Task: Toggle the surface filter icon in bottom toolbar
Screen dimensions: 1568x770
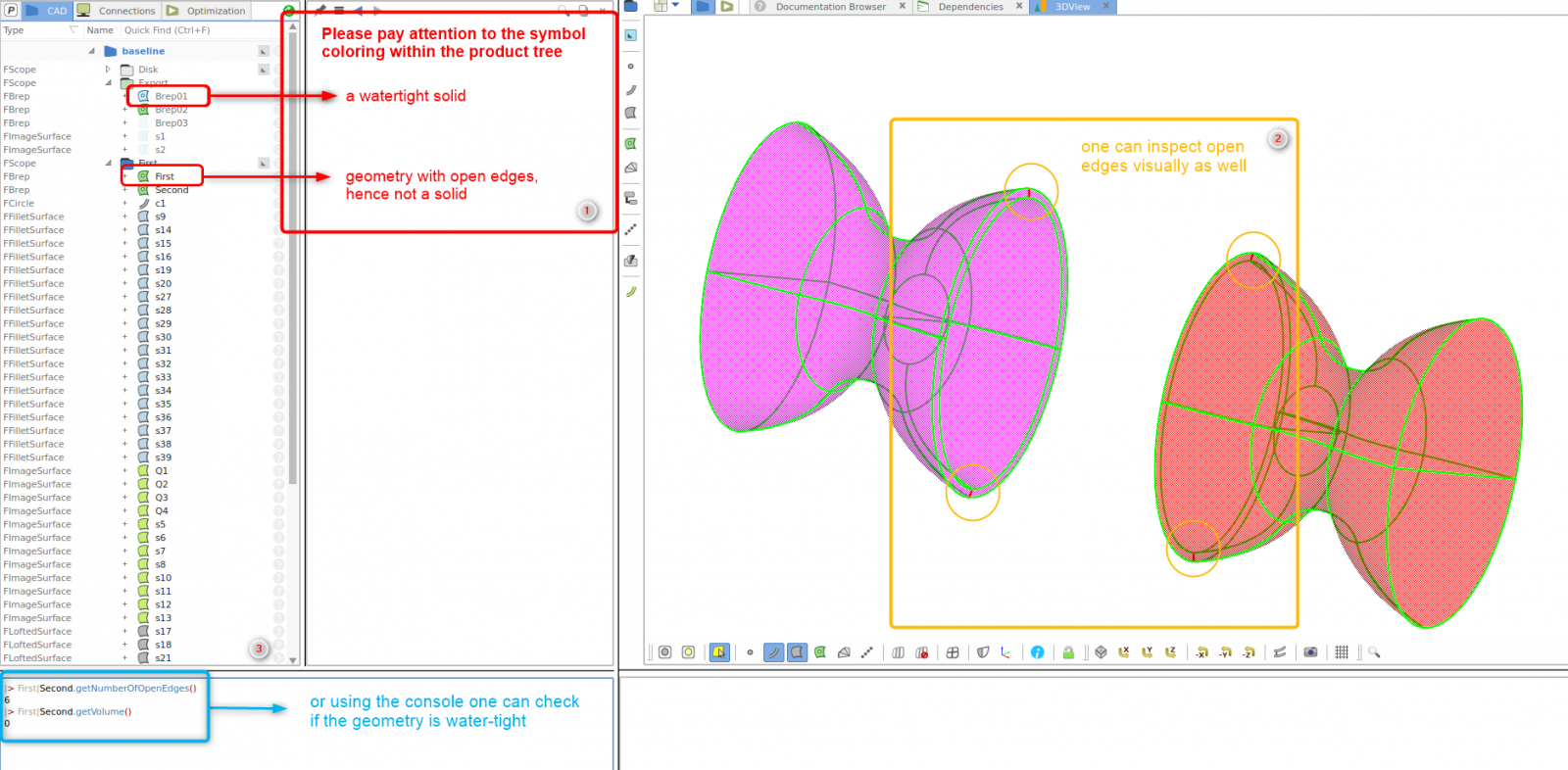Action: click(797, 652)
